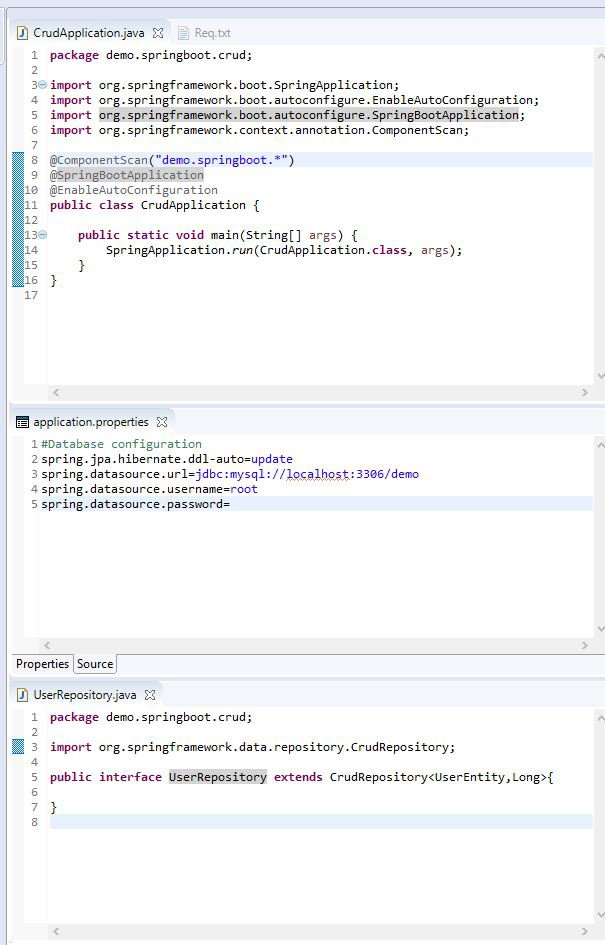This screenshot has height=945, width=605.
Task: Click the SpringApplication.run statement
Action: click(284, 250)
